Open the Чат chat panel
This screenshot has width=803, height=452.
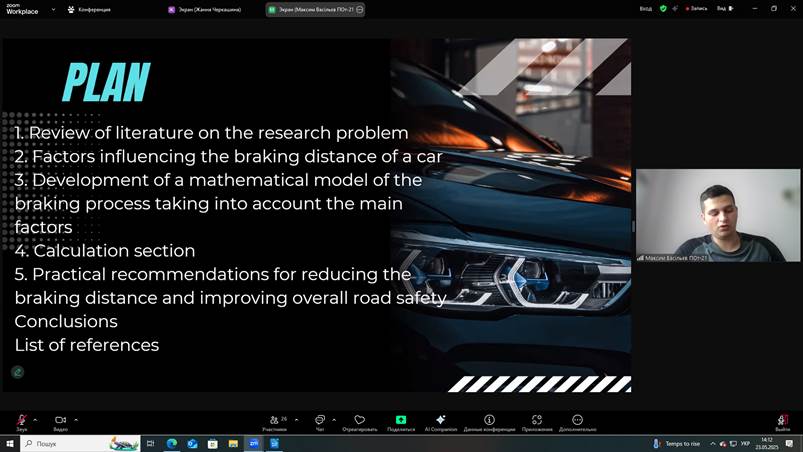pos(319,420)
